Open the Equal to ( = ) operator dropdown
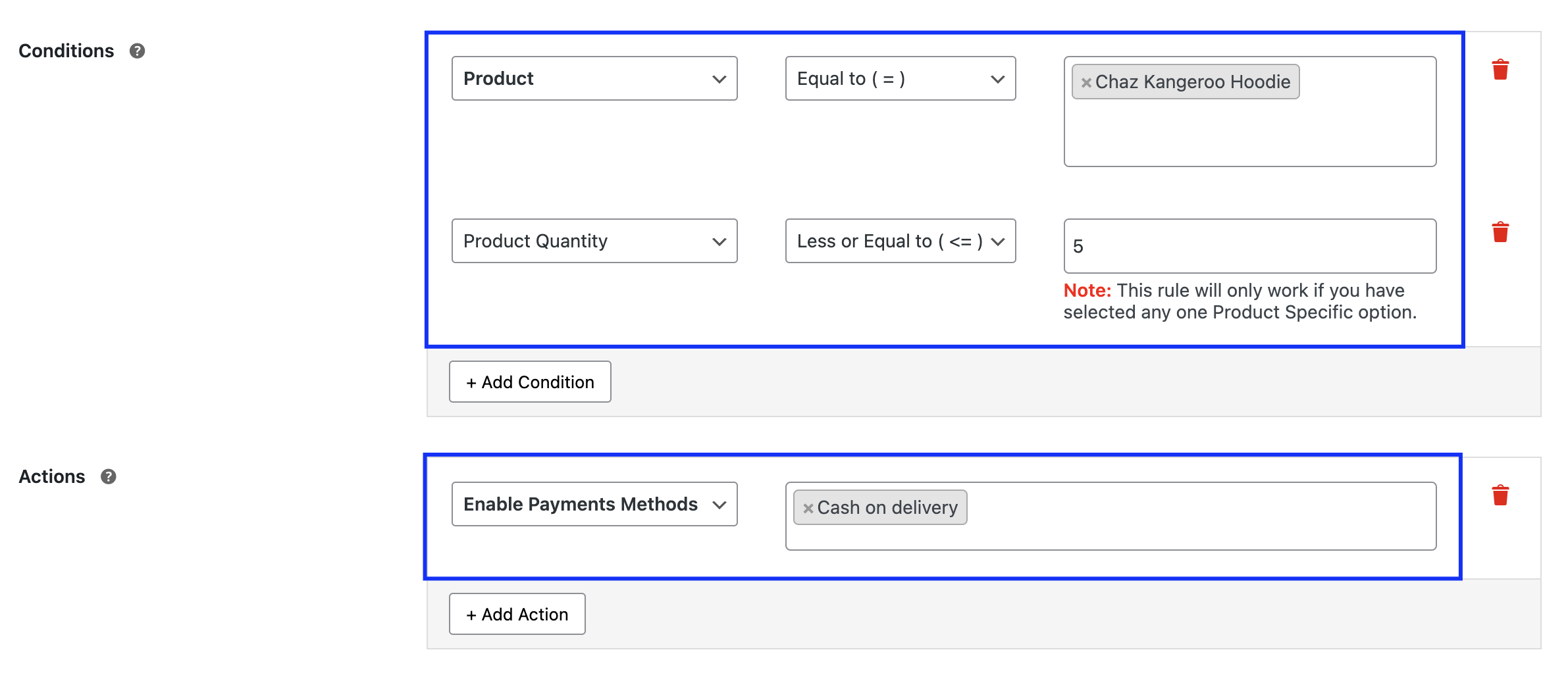This screenshot has height=679, width=1568. (900, 78)
